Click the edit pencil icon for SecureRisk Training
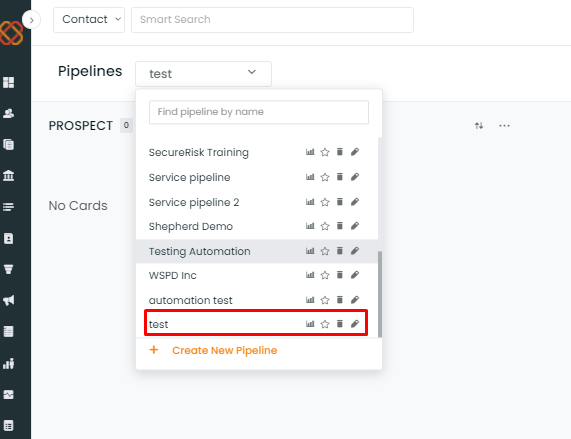The height and width of the screenshot is (439, 571). [355, 152]
